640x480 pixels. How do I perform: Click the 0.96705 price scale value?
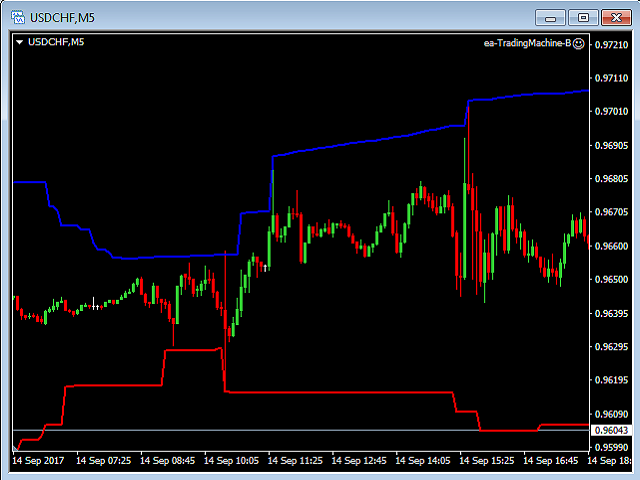(611, 212)
